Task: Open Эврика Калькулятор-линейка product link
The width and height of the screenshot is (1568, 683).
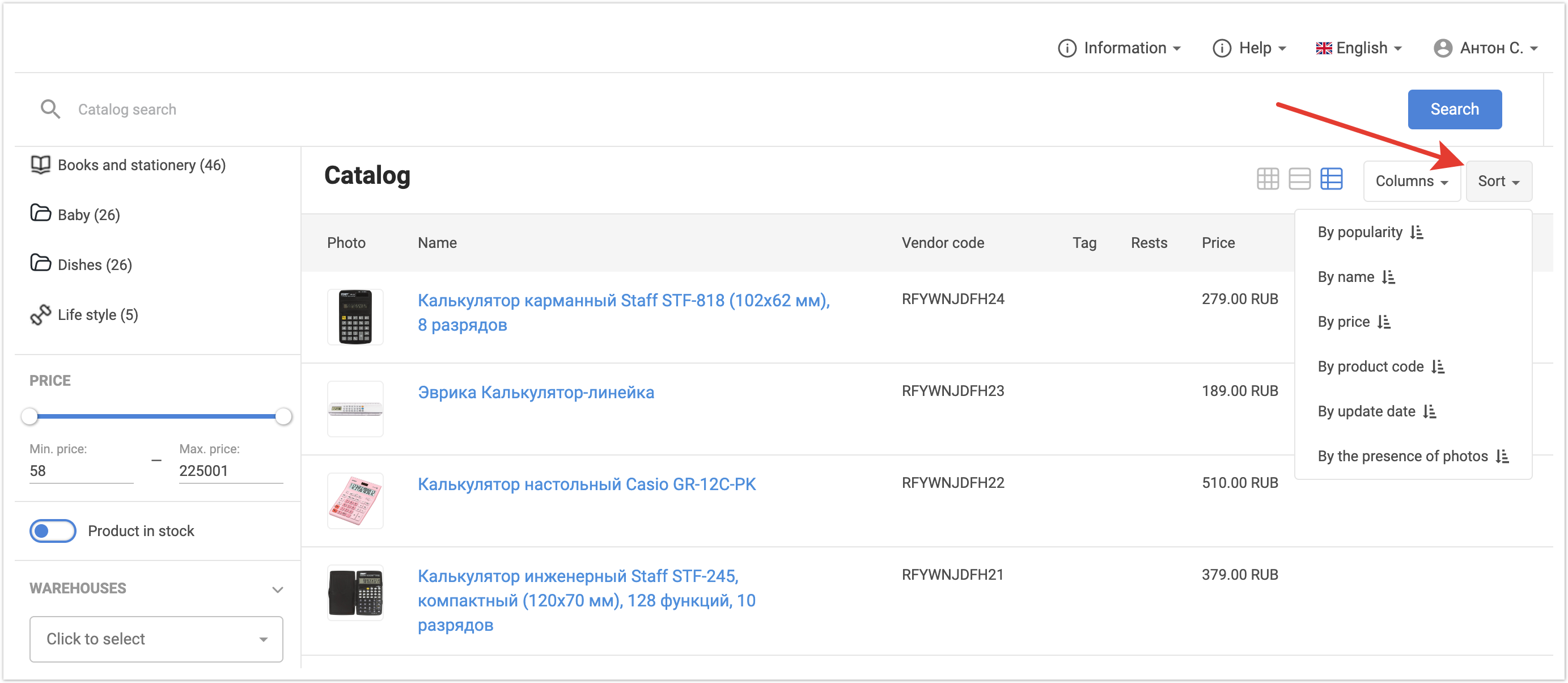Action: click(535, 393)
